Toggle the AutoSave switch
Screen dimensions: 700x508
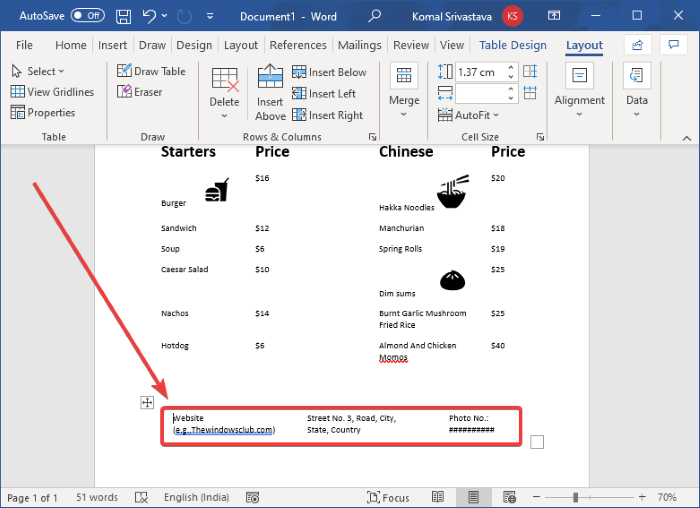point(88,16)
